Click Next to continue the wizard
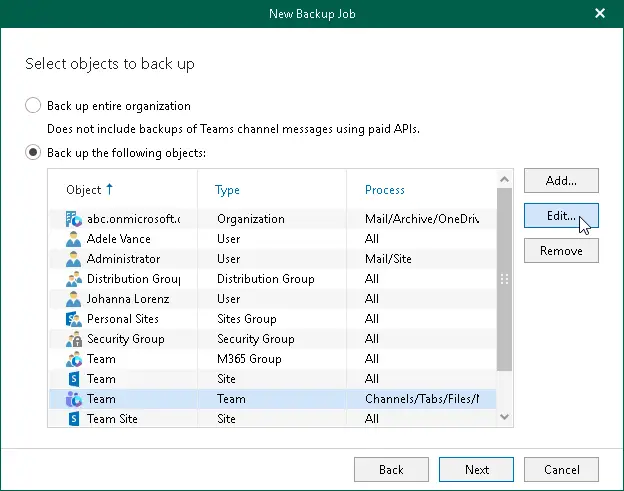624x491 pixels. click(476, 469)
